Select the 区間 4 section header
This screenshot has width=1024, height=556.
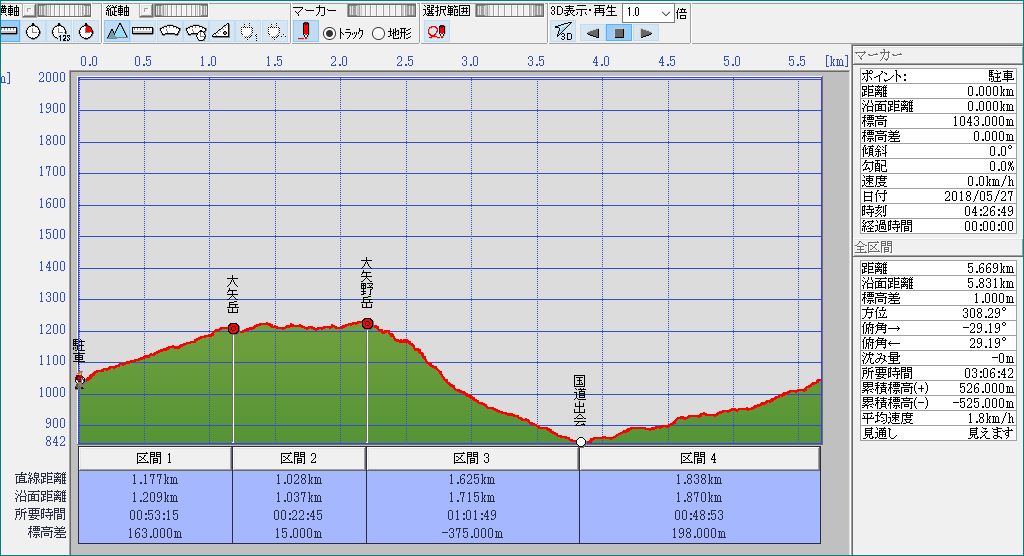[699, 458]
